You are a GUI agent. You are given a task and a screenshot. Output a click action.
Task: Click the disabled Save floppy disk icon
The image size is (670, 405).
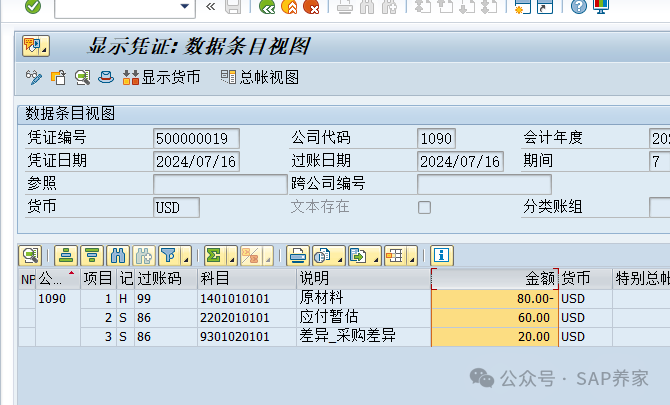point(233,6)
